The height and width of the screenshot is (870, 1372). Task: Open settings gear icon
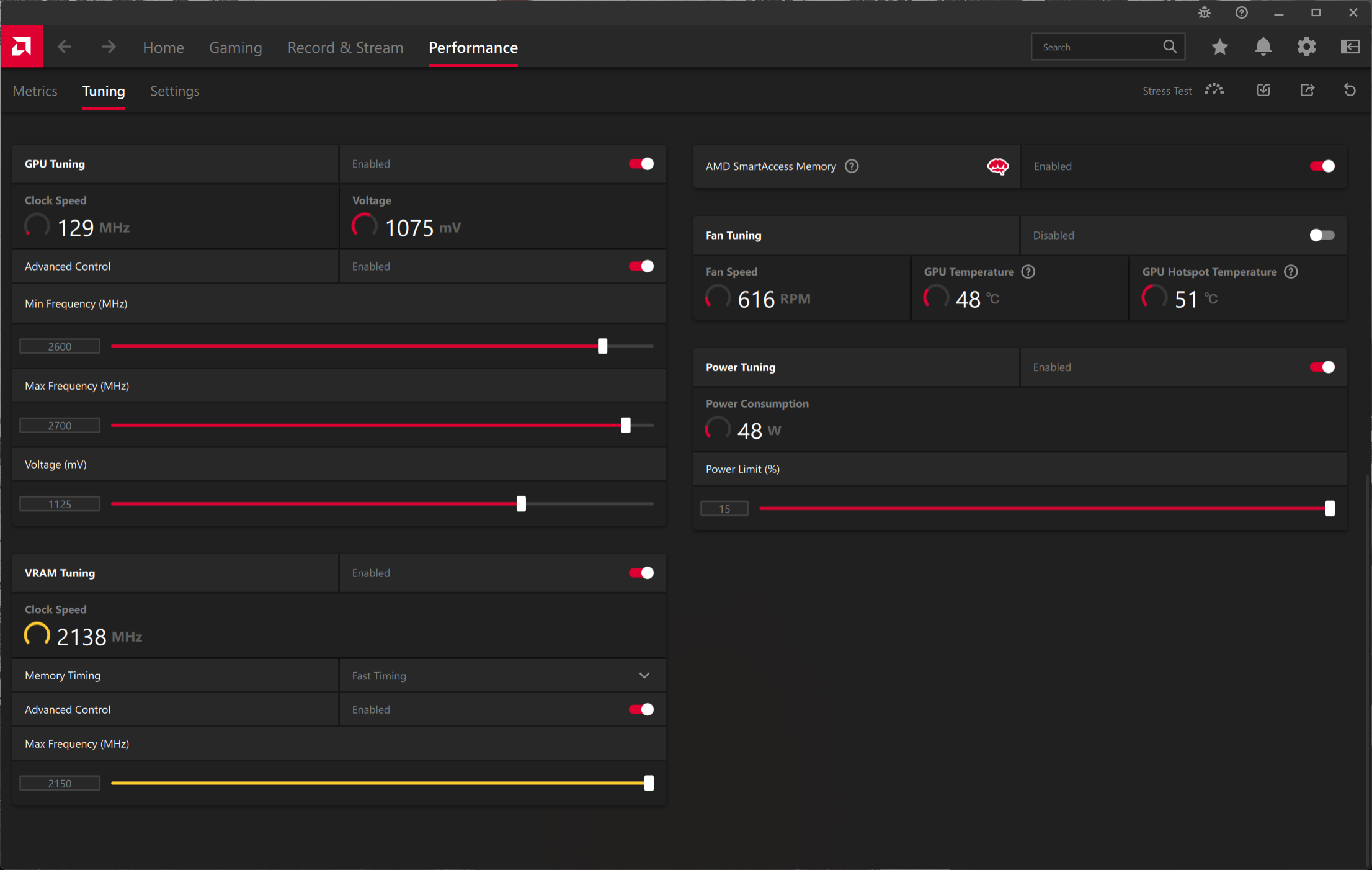(x=1306, y=47)
